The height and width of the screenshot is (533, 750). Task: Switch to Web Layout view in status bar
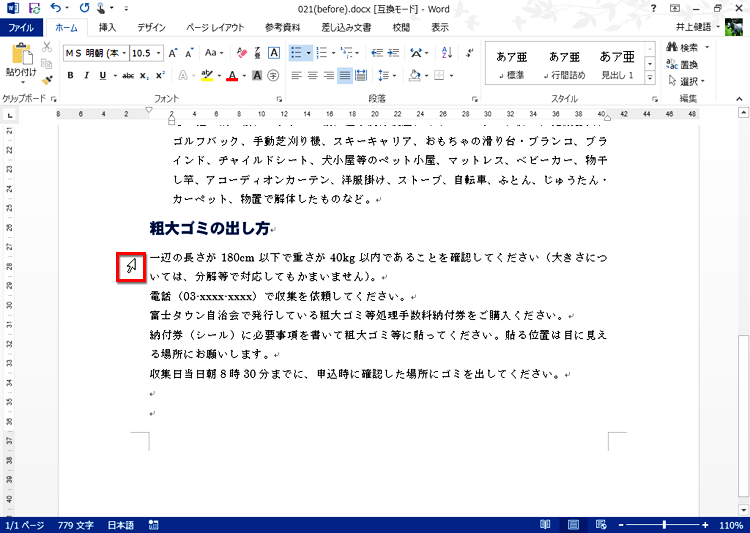[601, 525]
